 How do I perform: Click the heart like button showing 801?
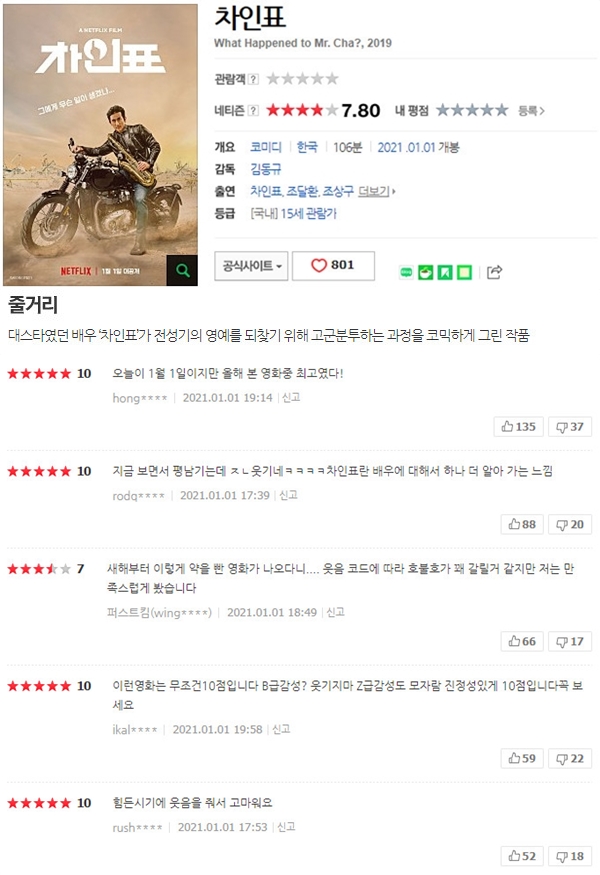pyautogui.click(x=333, y=266)
